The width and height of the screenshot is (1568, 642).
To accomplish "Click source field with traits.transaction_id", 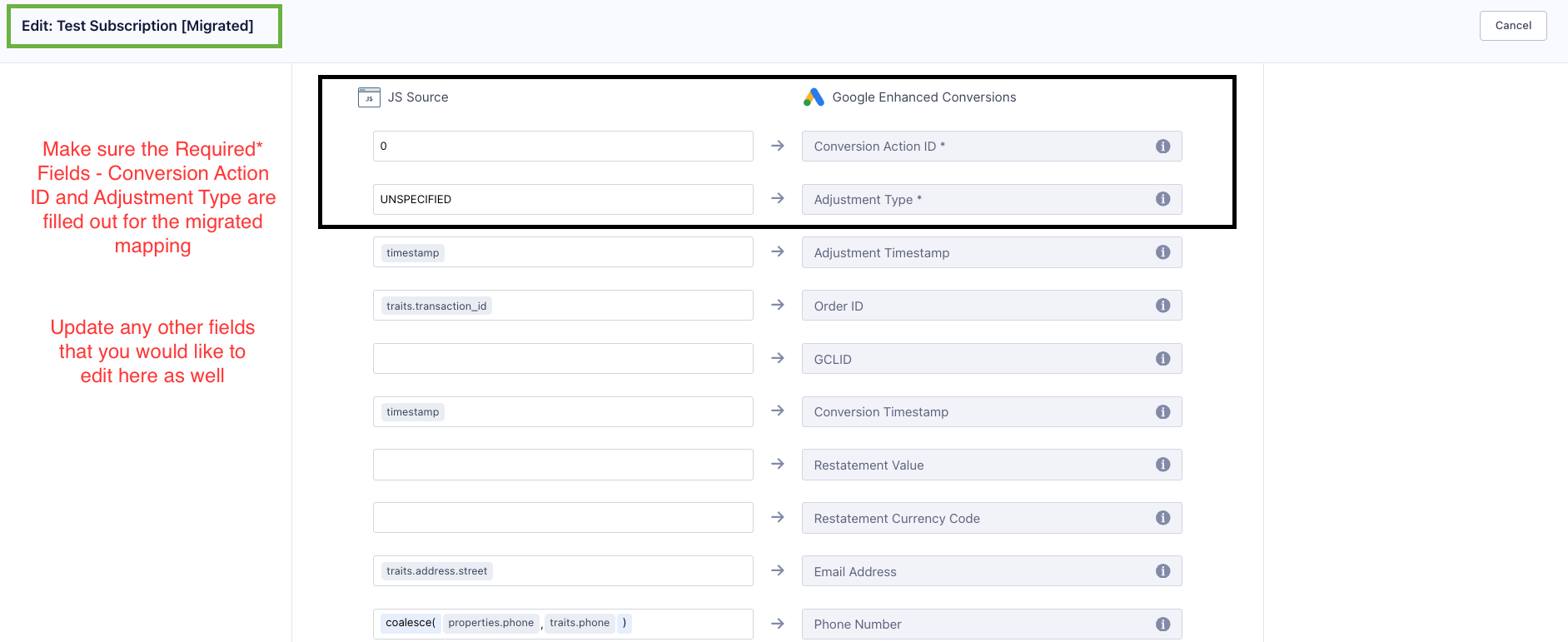I will pyautogui.click(x=563, y=306).
